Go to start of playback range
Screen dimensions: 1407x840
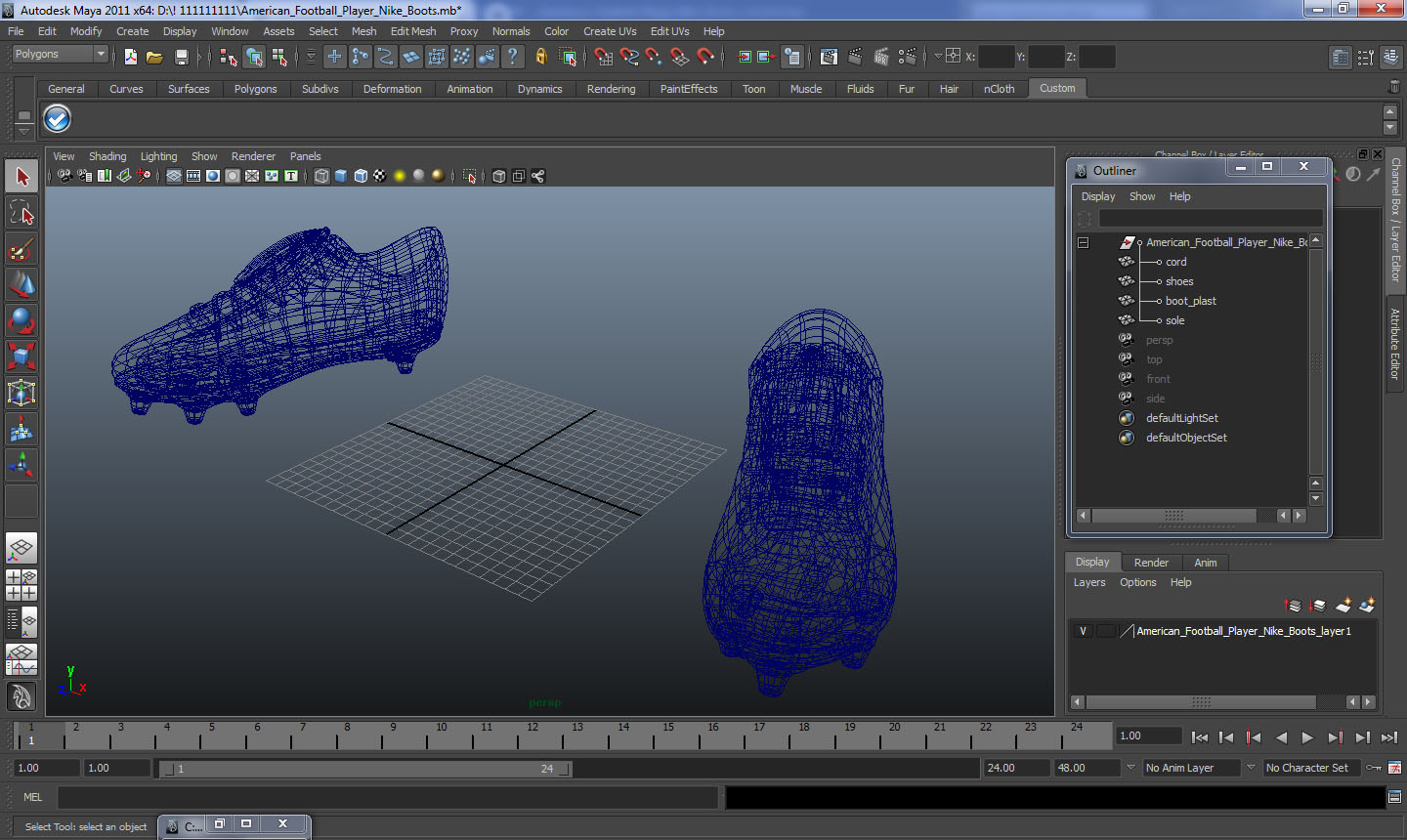click(1200, 737)
